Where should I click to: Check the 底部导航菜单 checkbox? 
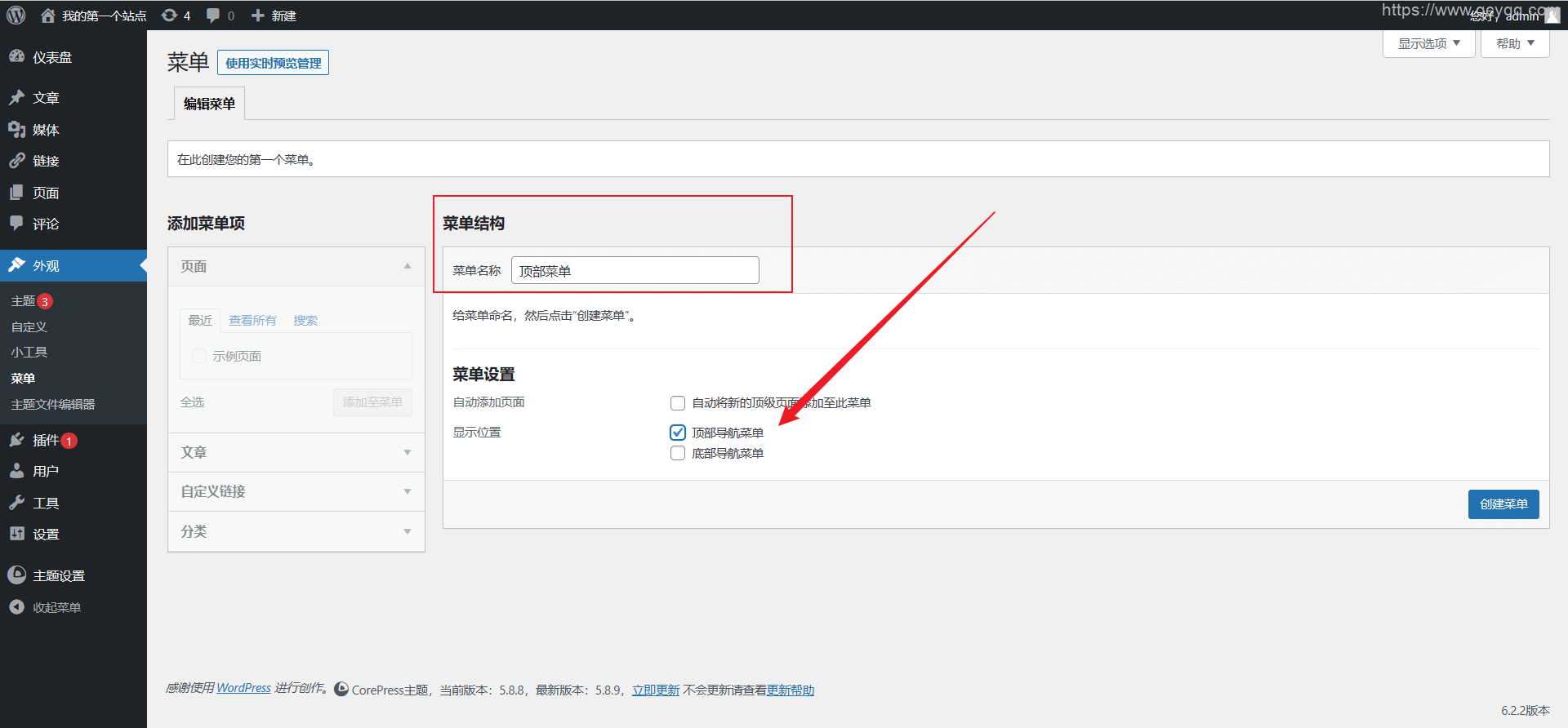[x=678, y=454]
